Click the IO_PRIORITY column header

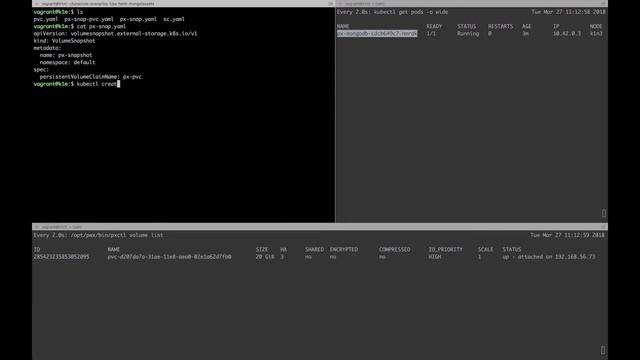[445, 249]
